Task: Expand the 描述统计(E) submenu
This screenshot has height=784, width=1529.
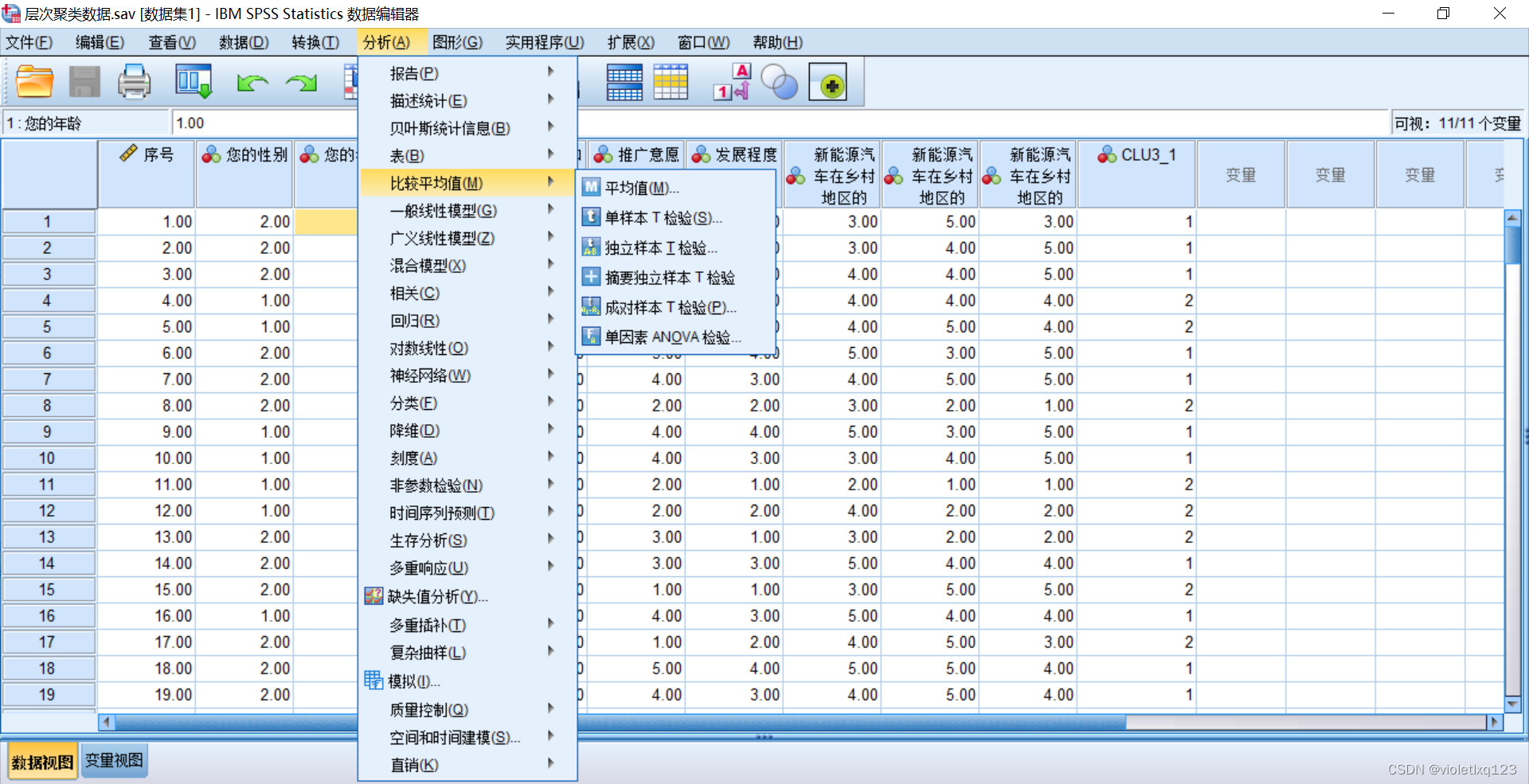Action: coord(467,101)
